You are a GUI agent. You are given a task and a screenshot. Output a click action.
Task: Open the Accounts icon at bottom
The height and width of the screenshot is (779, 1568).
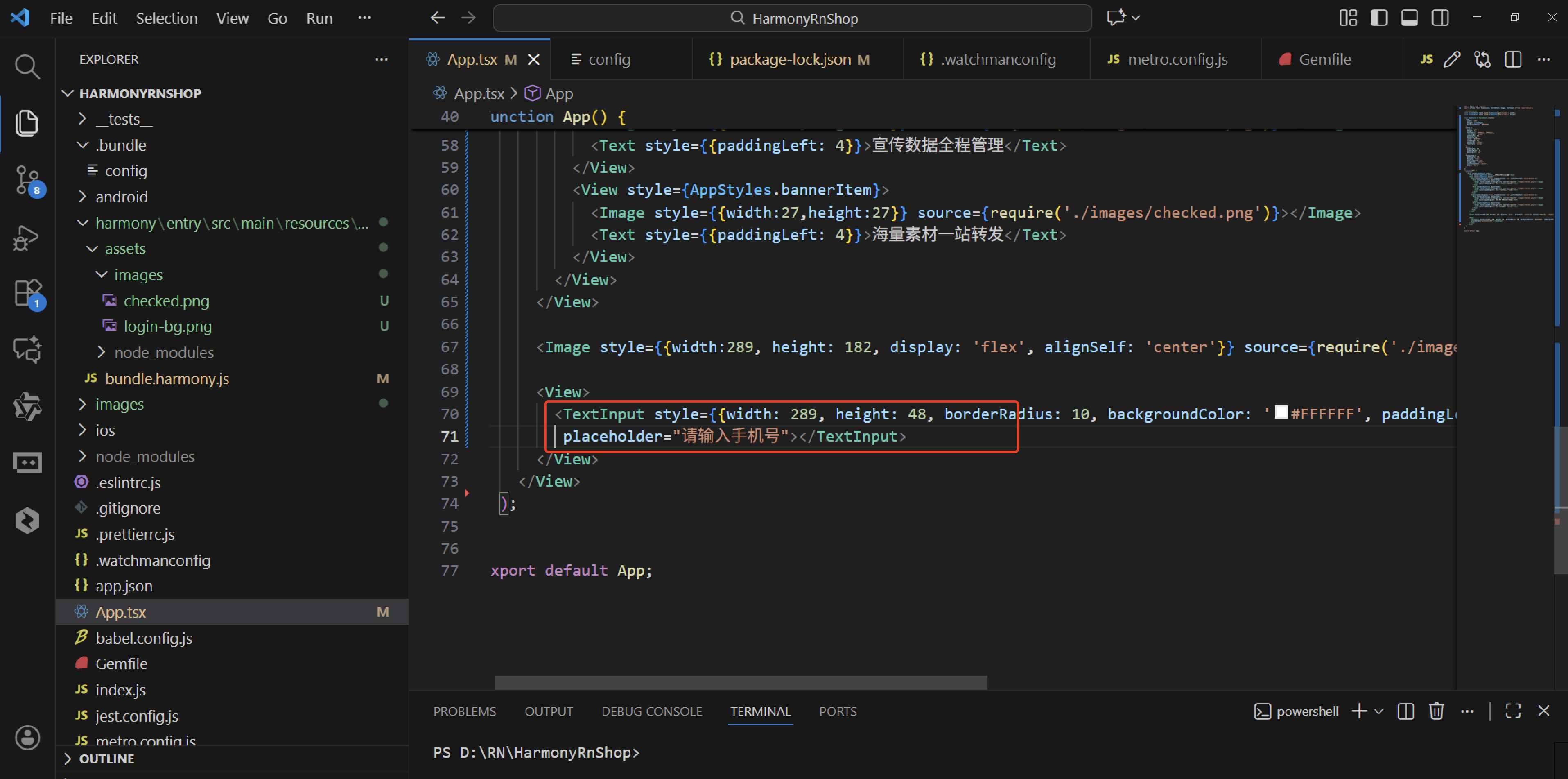coord(27,737)
